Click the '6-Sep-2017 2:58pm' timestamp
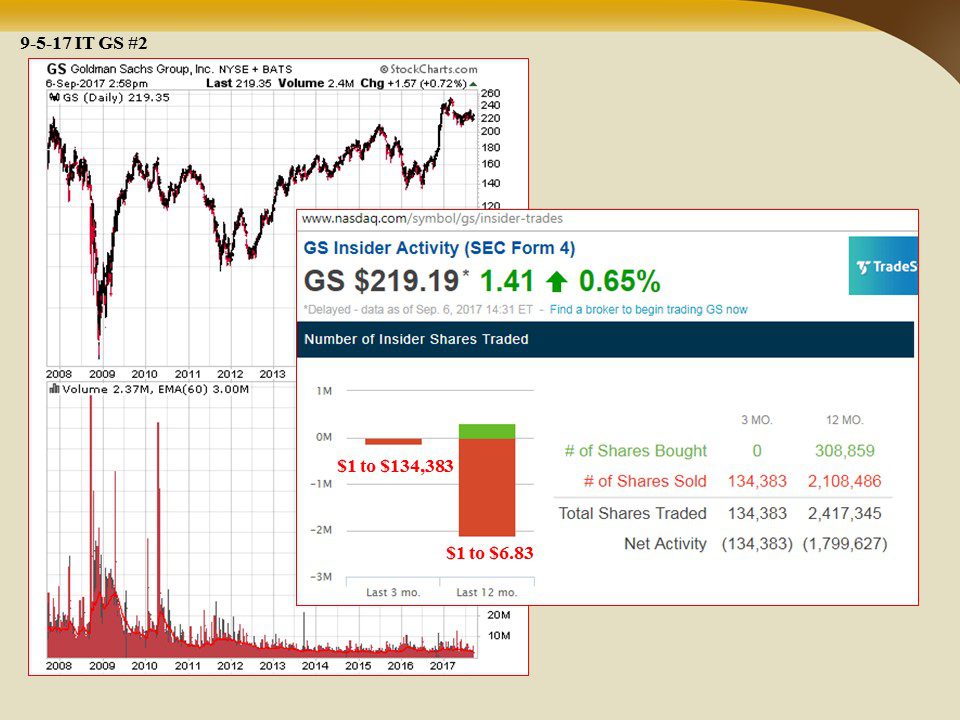Image resolution: width=960 pixels, height=720 pixels. [97, 83]
